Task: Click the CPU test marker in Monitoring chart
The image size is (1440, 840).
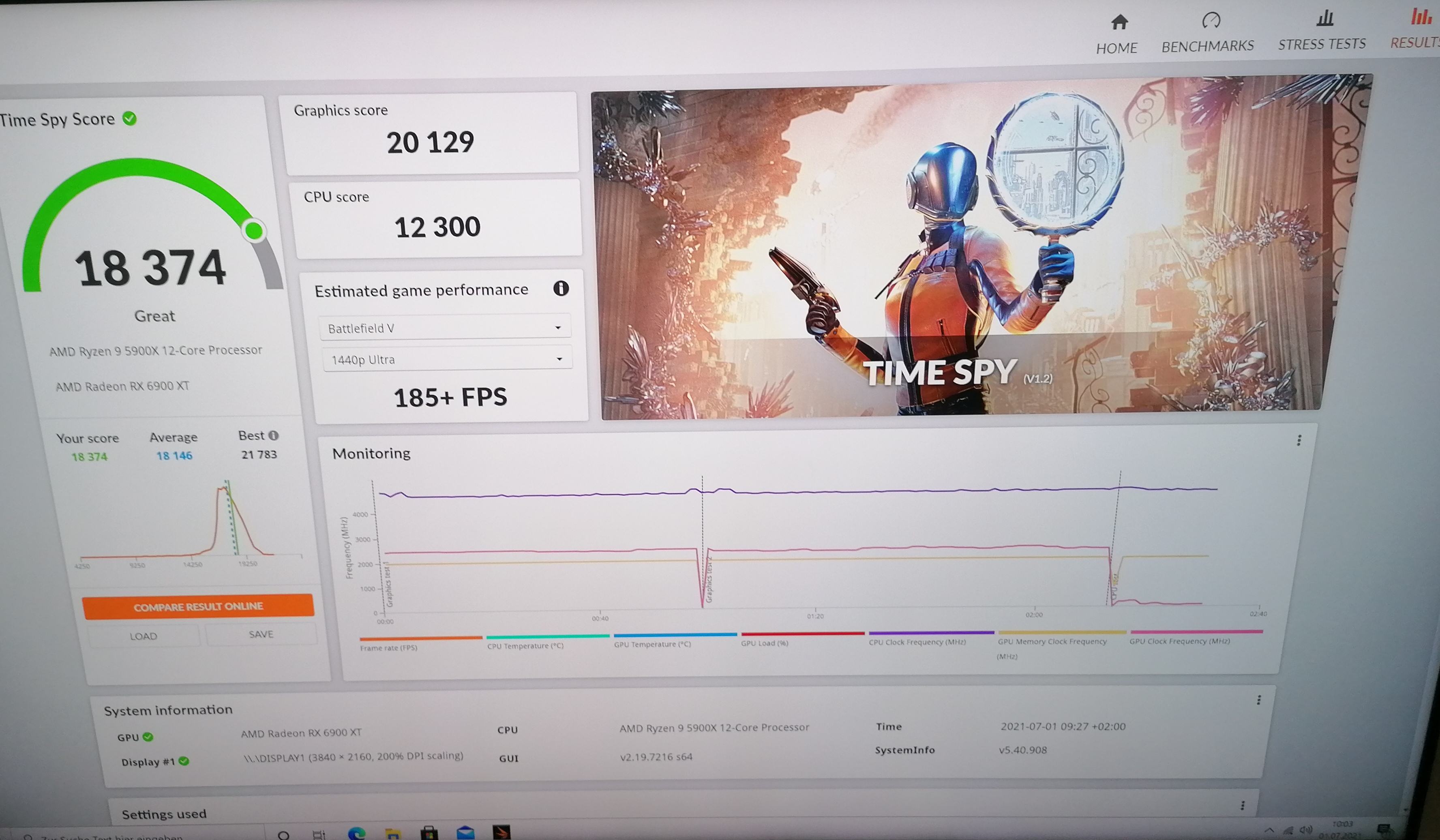Action: [x=1115, y=587]
